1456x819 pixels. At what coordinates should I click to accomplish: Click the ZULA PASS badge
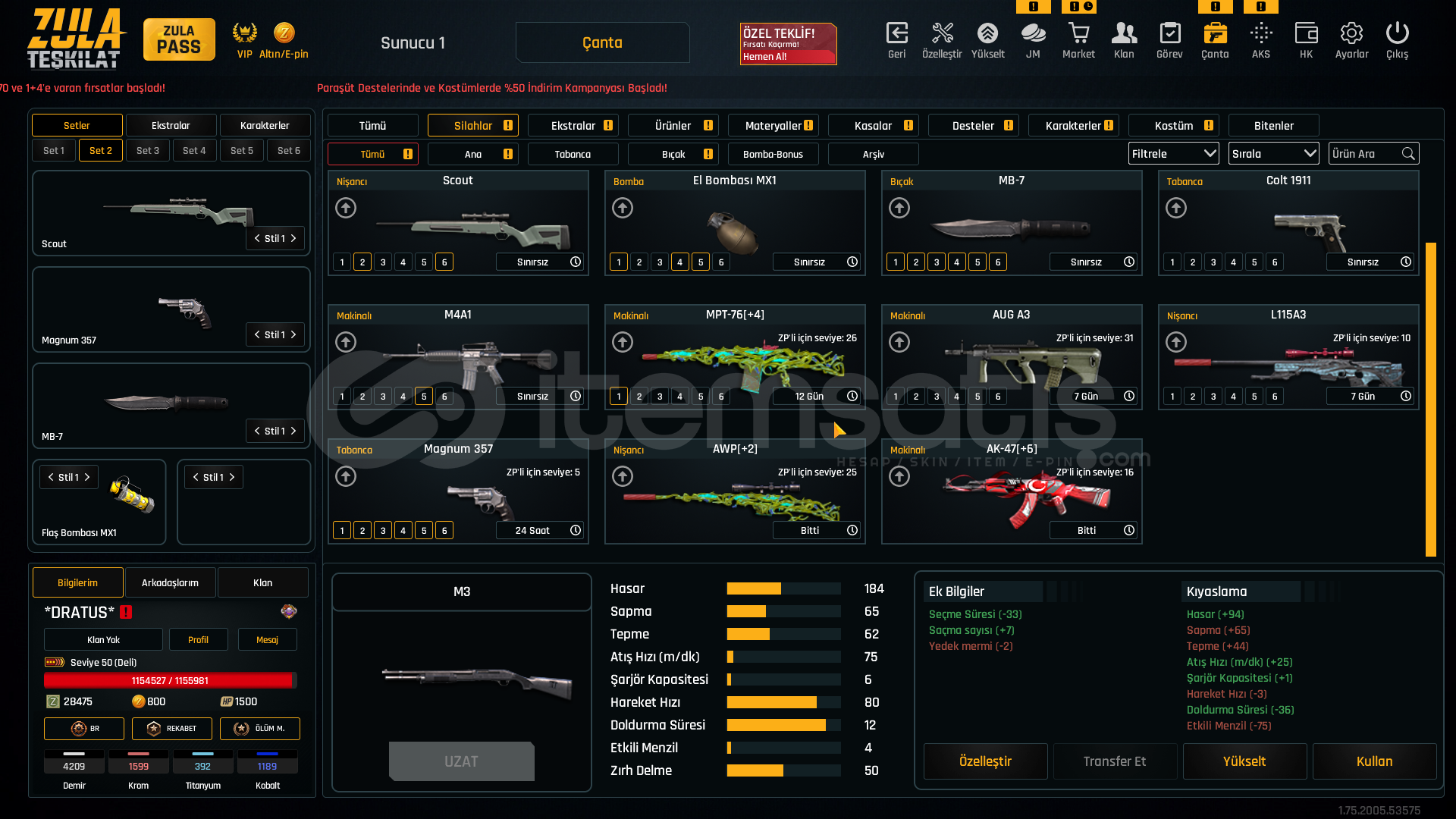tap(179, 39)
